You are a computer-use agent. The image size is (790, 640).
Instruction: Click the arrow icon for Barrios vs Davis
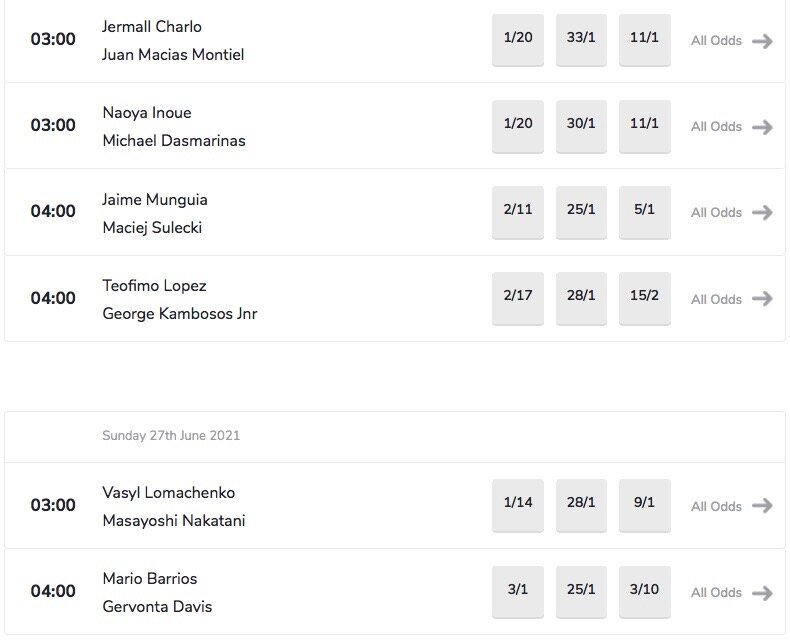click(762, 593)
